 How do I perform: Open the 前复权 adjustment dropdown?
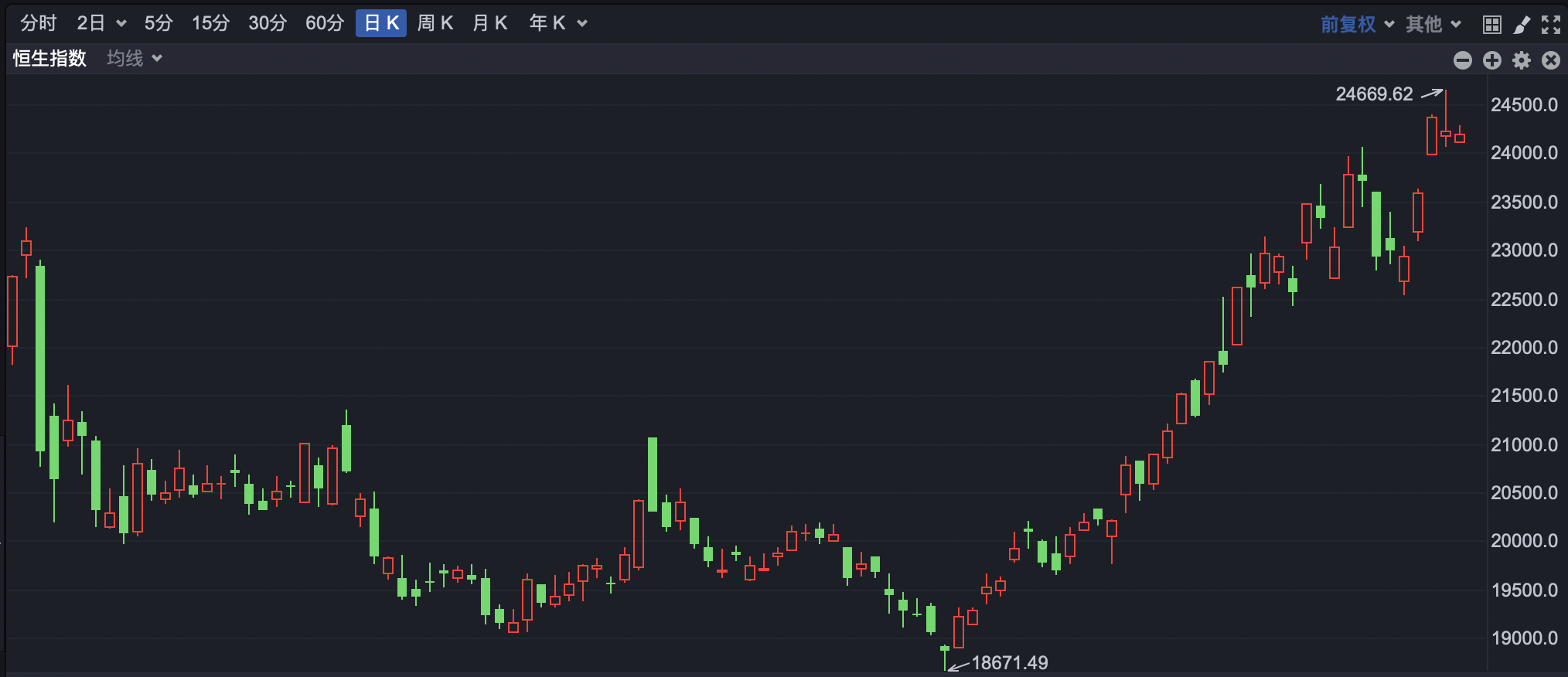click(1357, 24)
